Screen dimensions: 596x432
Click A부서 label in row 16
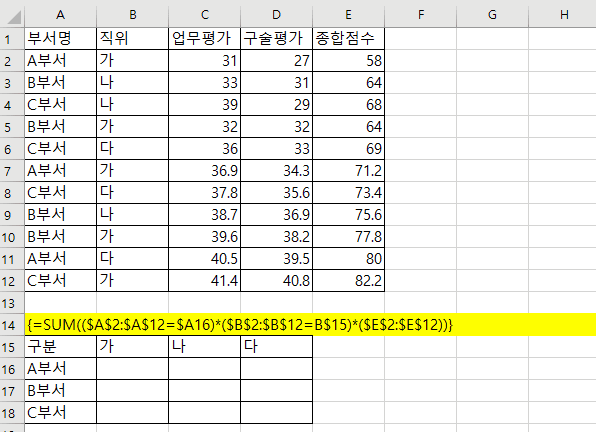[x=60, y=369]
